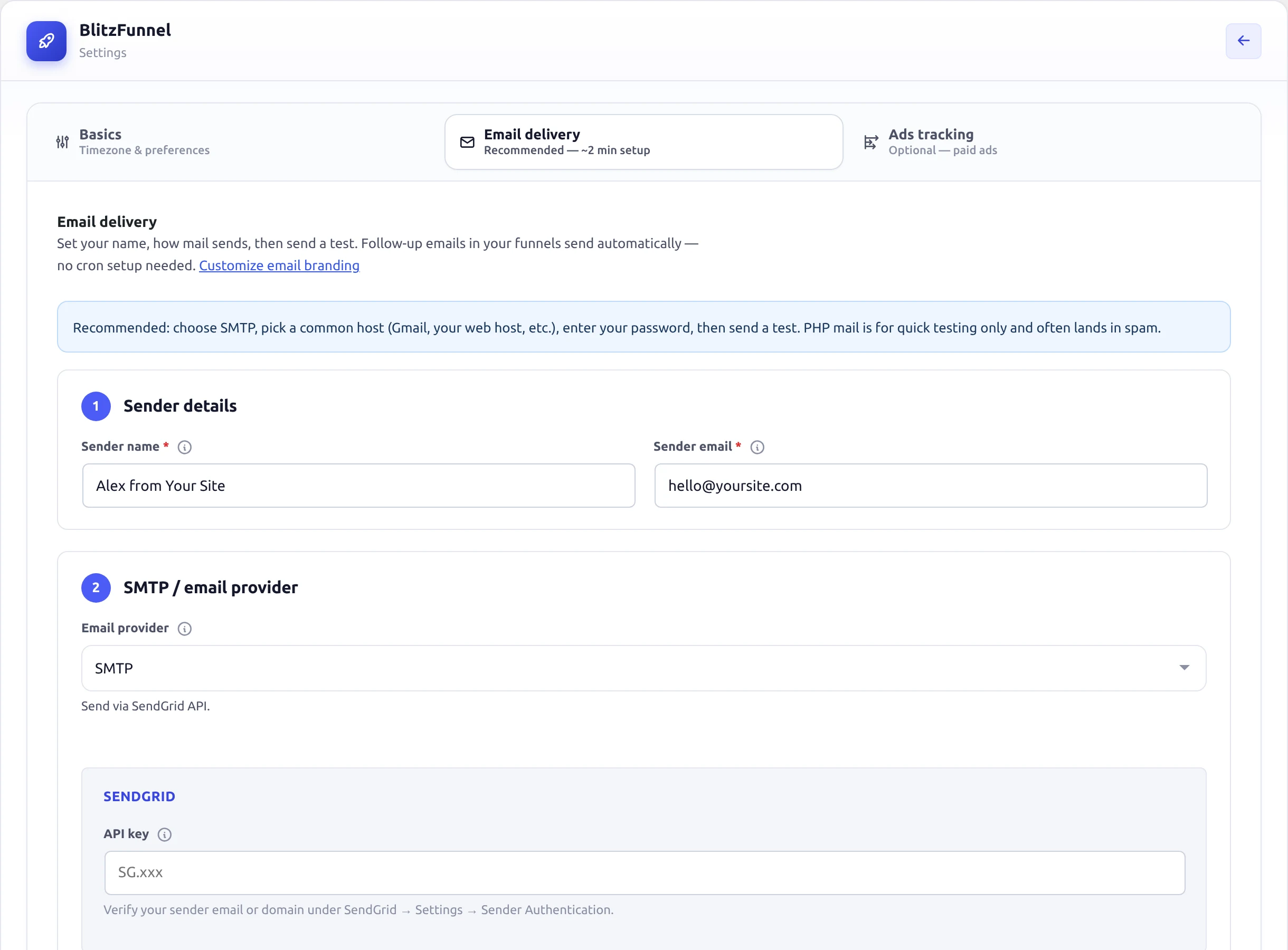The width and height of the screenshot is (1288, 950).
Task: Click the blue Recommended SMTP notice banner
Action: pyautogui.click(x=644, y=327)
